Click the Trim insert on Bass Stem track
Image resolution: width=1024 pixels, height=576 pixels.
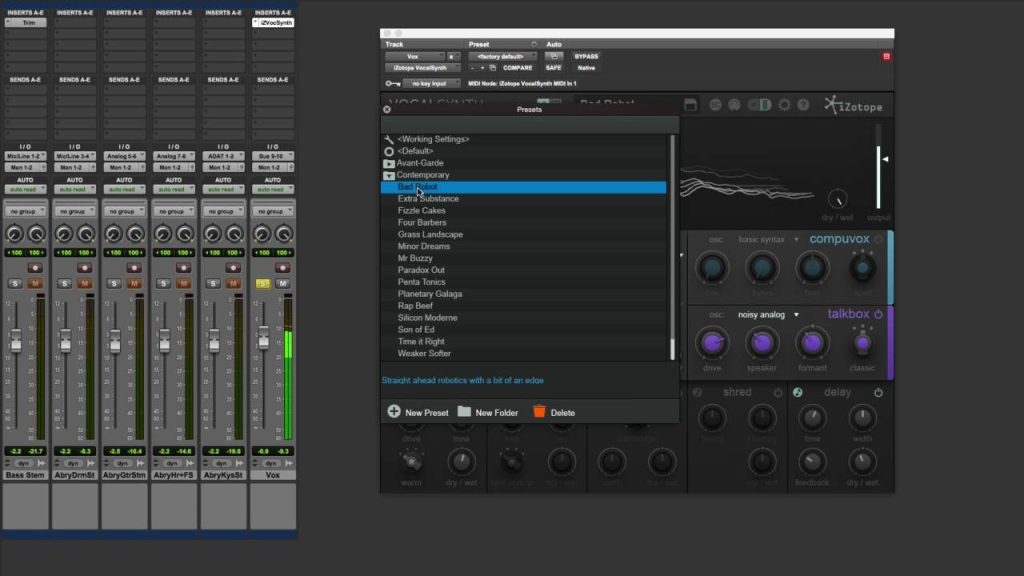tap(25, 23)
